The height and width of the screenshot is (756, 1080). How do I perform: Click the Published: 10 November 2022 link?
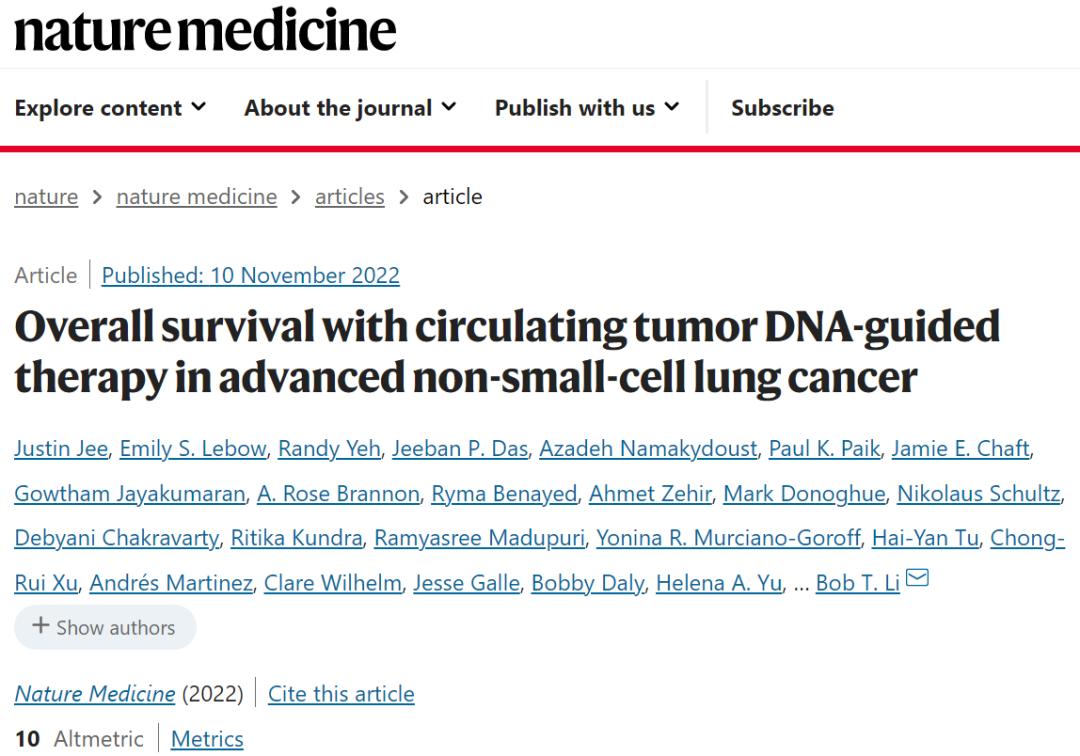(250, 276)
